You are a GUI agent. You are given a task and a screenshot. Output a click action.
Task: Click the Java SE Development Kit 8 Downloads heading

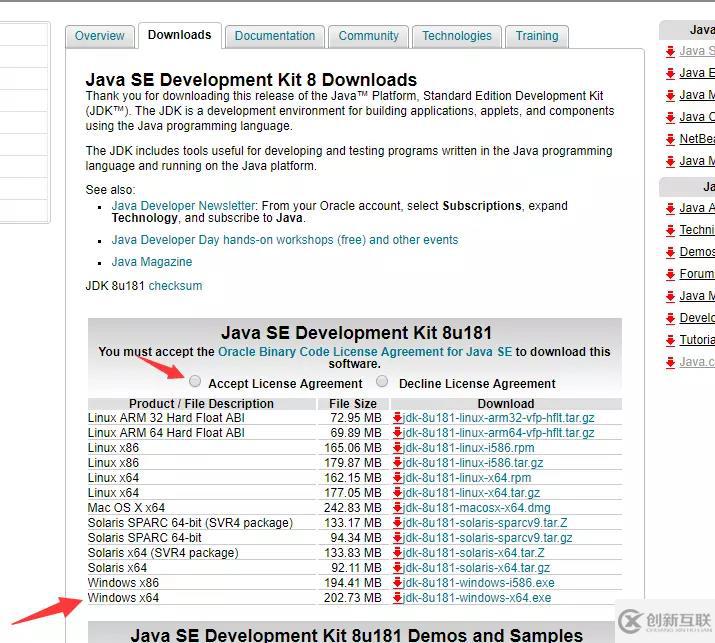(x=251, y=80)
